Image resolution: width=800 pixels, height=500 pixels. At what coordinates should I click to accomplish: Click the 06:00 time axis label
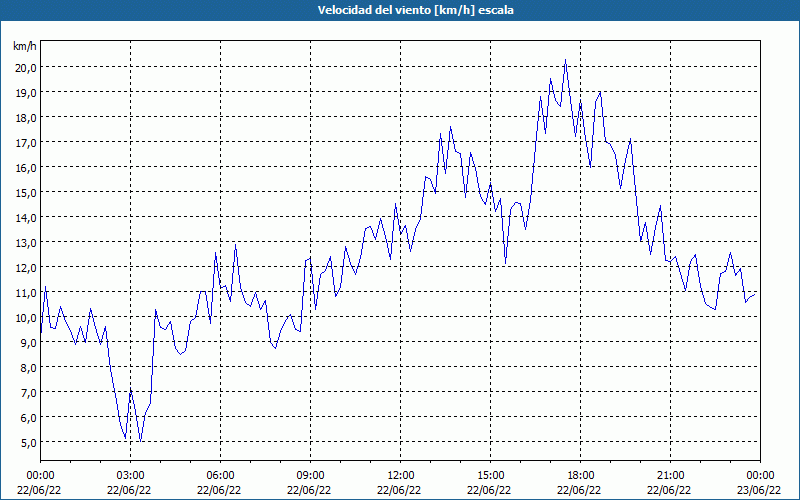click(220, 476)
